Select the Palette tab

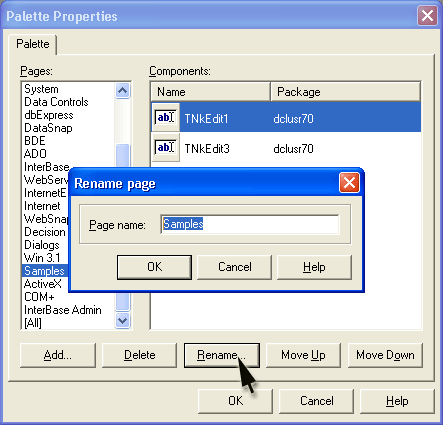33,44
